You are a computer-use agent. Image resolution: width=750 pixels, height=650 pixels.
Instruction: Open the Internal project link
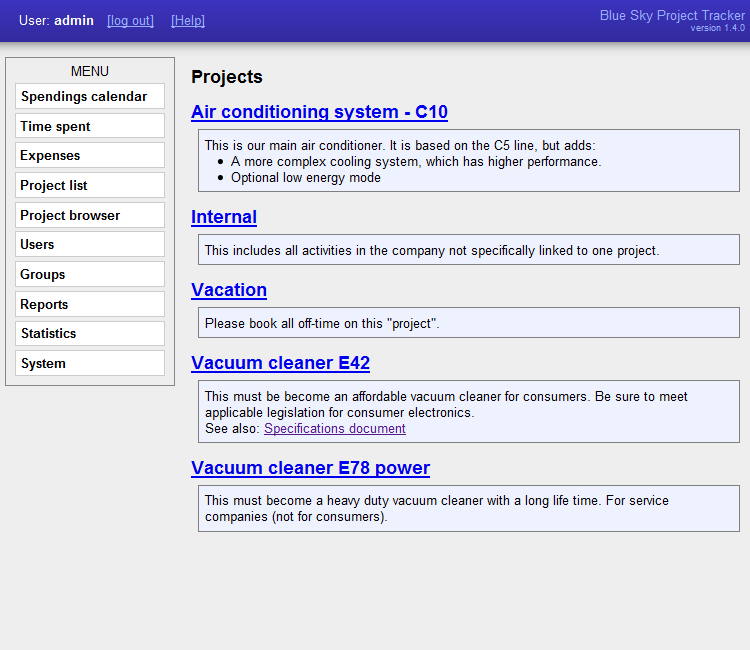(x=224, y=217)
